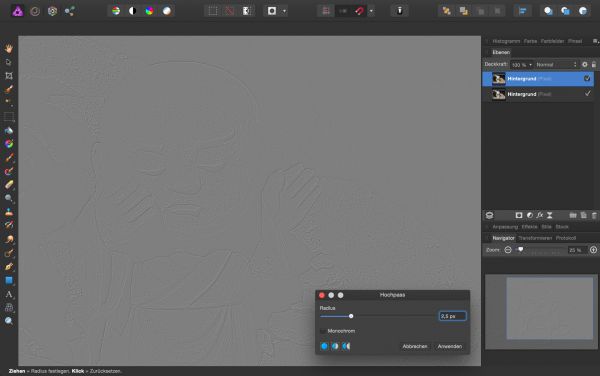600x376 pixels.
Task: Delete layer with trash icon
Action: click(594, 215)
